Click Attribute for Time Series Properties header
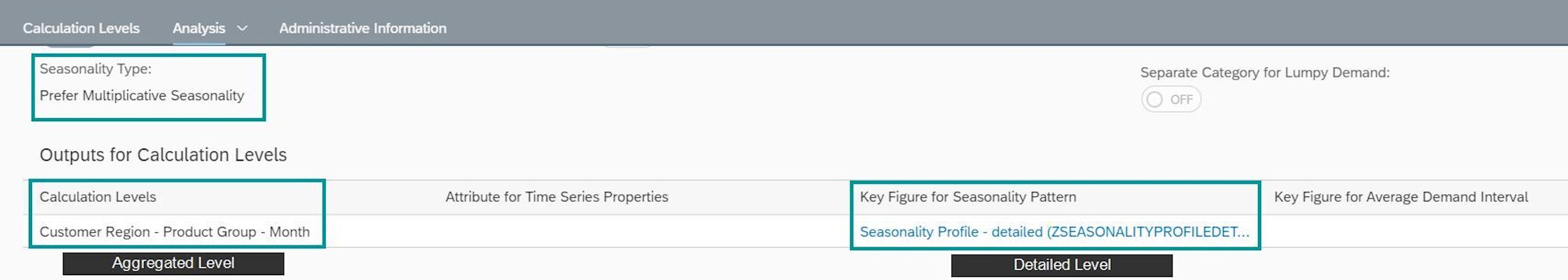 (x=557, y=197)
